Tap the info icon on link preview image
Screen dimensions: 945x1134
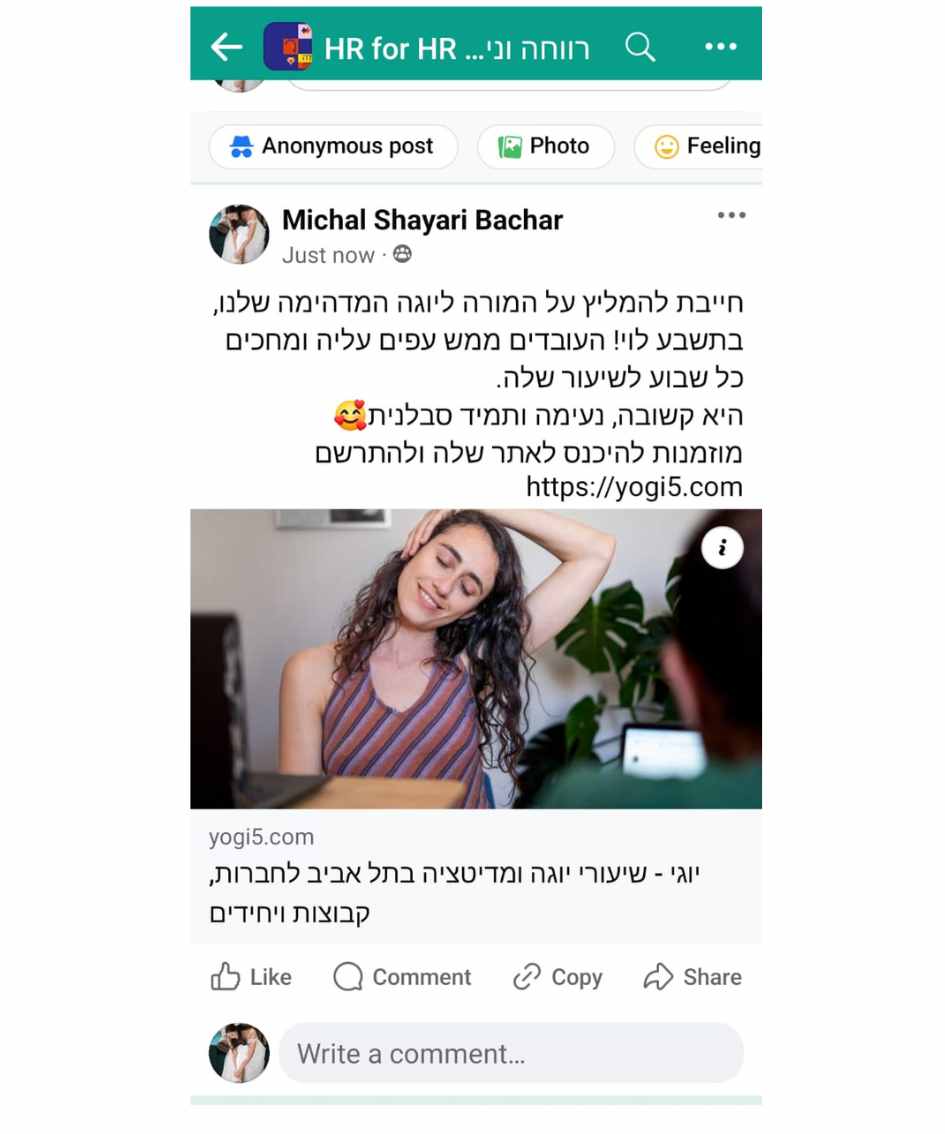coord(722,547)
